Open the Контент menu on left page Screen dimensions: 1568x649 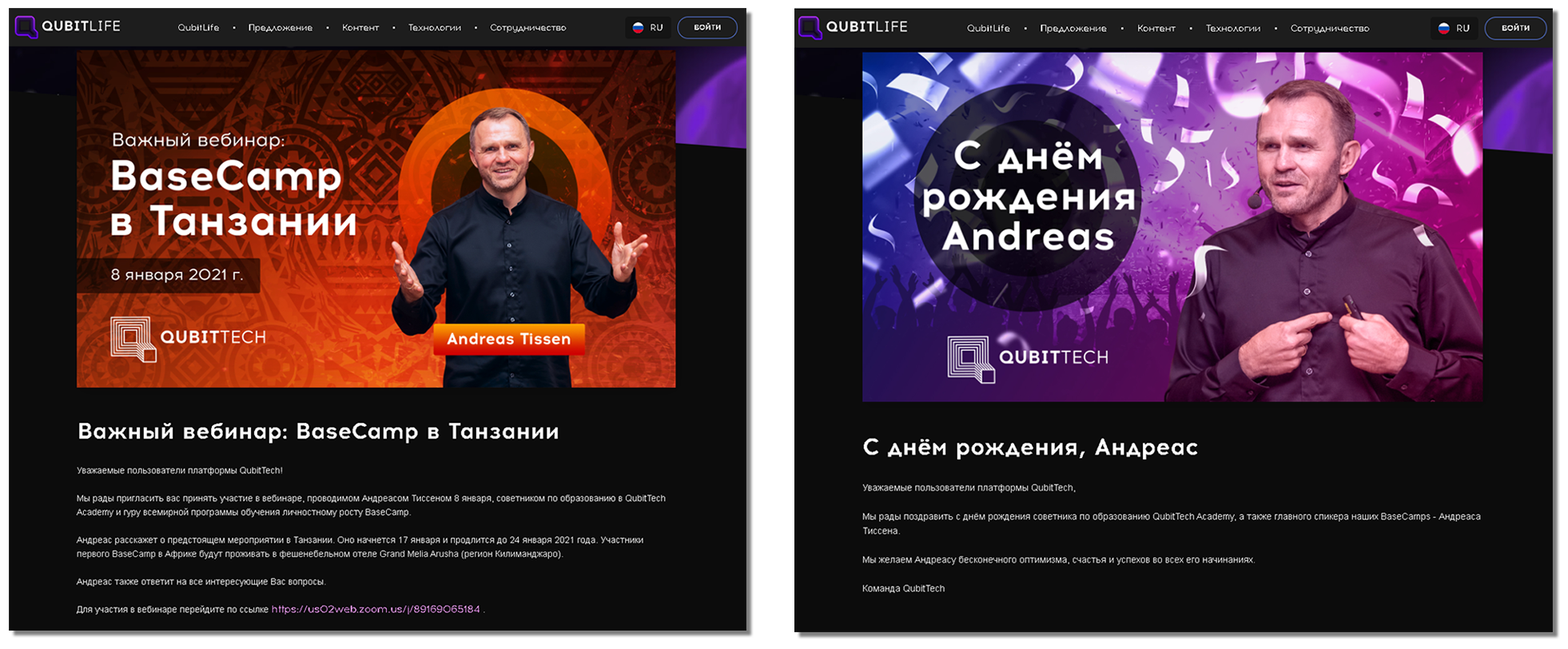click(360, 28)
